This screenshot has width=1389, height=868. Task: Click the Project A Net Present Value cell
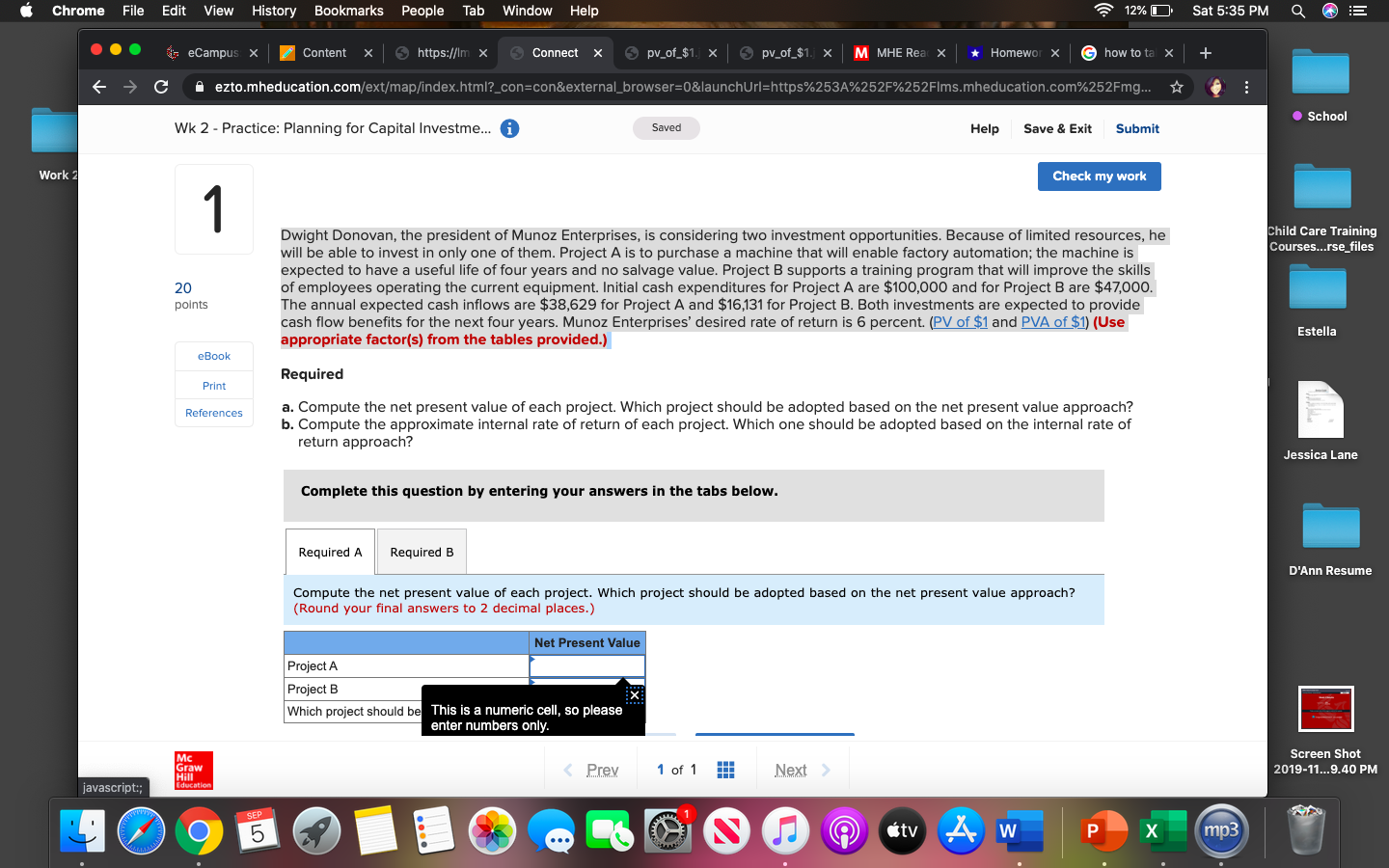tap(586, 665)
